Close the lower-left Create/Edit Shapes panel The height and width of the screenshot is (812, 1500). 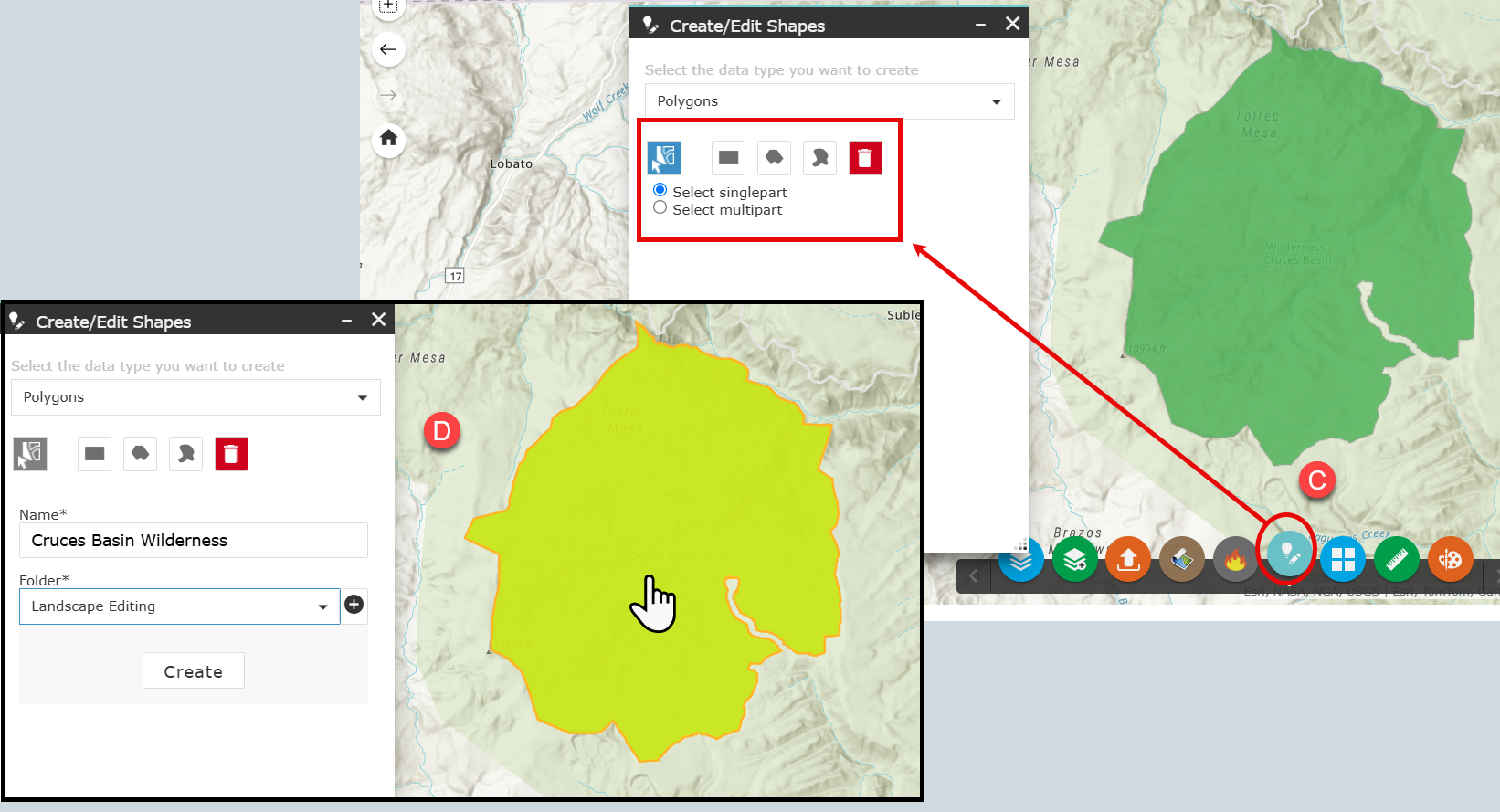point(379,320)
